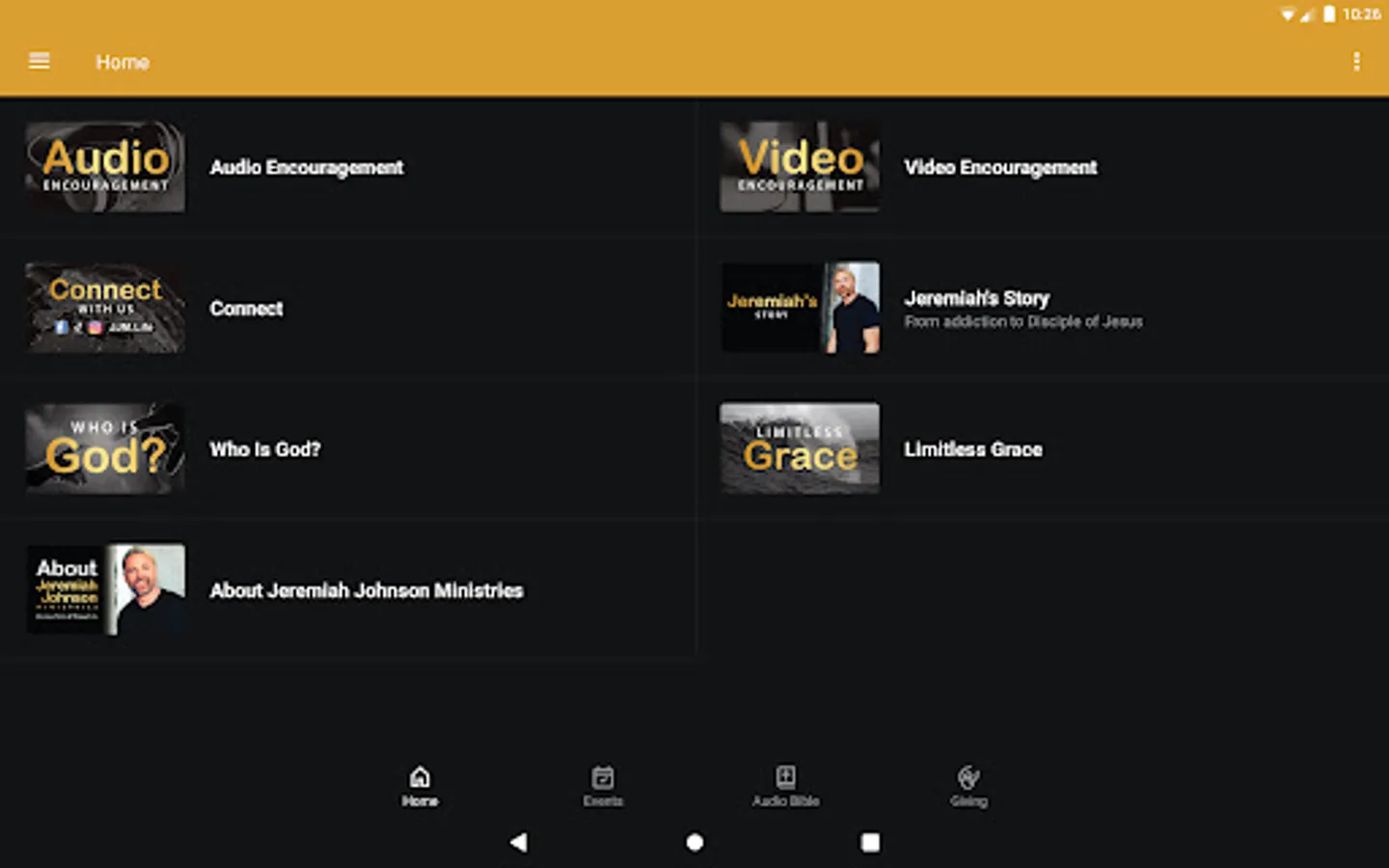Image resolution: width=1389 pixels, height=868 pixels.
Task: Switch to the Events tab label
Action: [x=603, y=801]
